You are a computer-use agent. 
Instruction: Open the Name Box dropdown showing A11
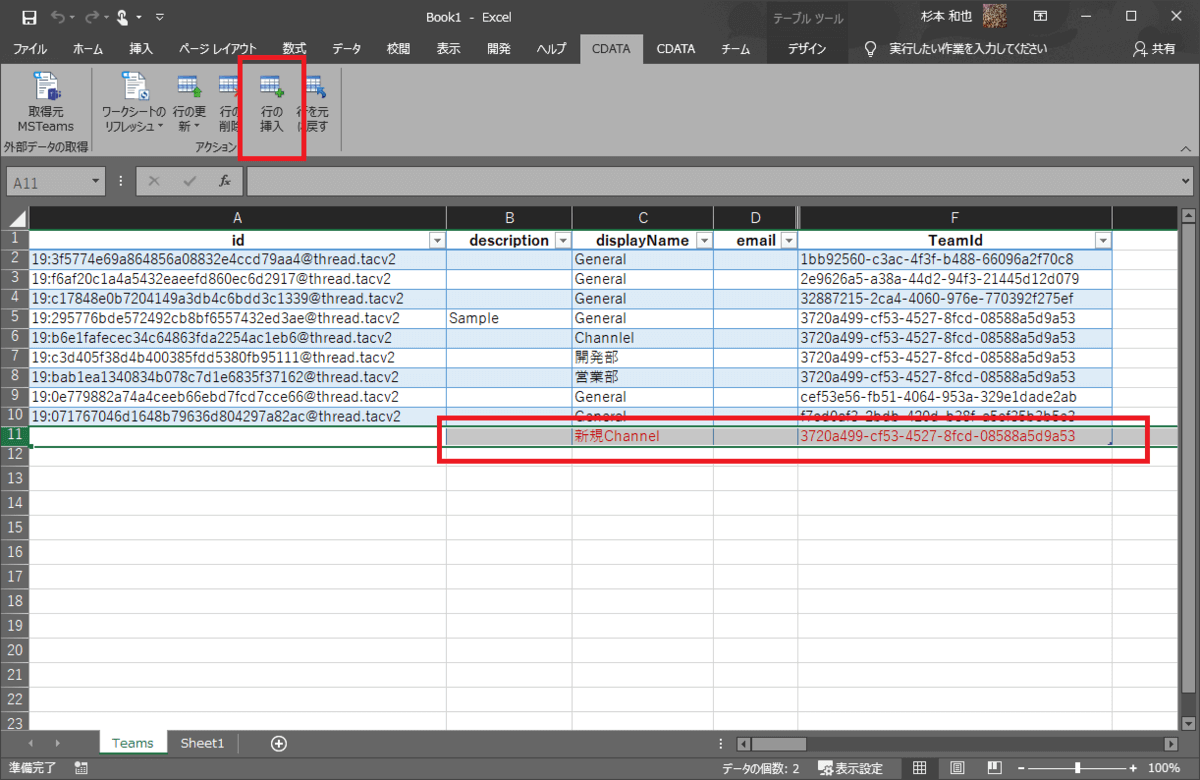click(96, 182)
